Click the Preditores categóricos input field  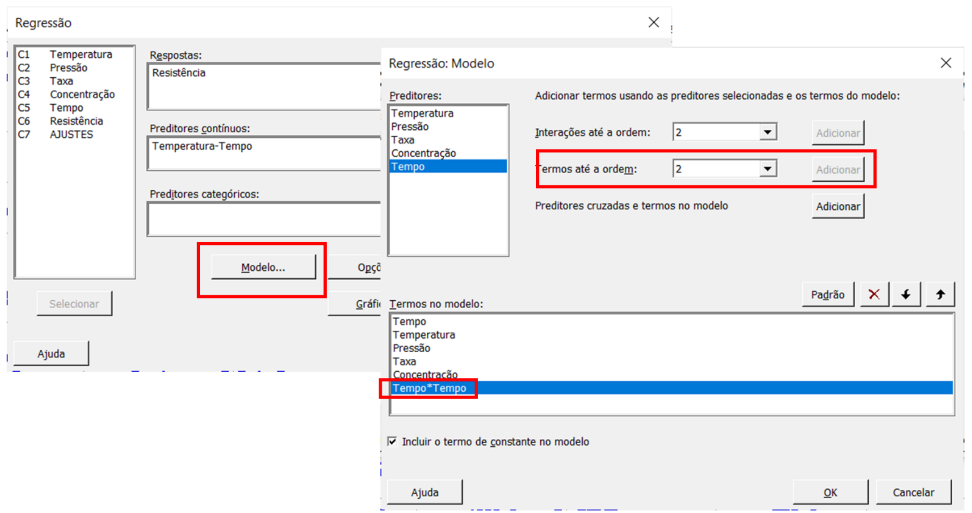264,219
